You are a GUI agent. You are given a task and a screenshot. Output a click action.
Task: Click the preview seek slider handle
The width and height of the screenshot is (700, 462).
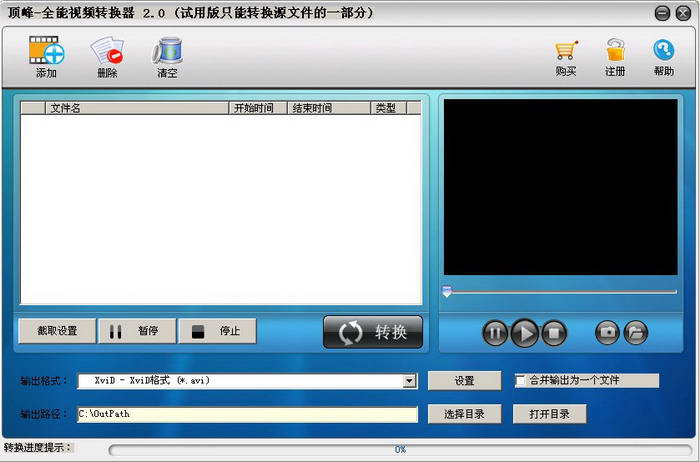(447, 292)
